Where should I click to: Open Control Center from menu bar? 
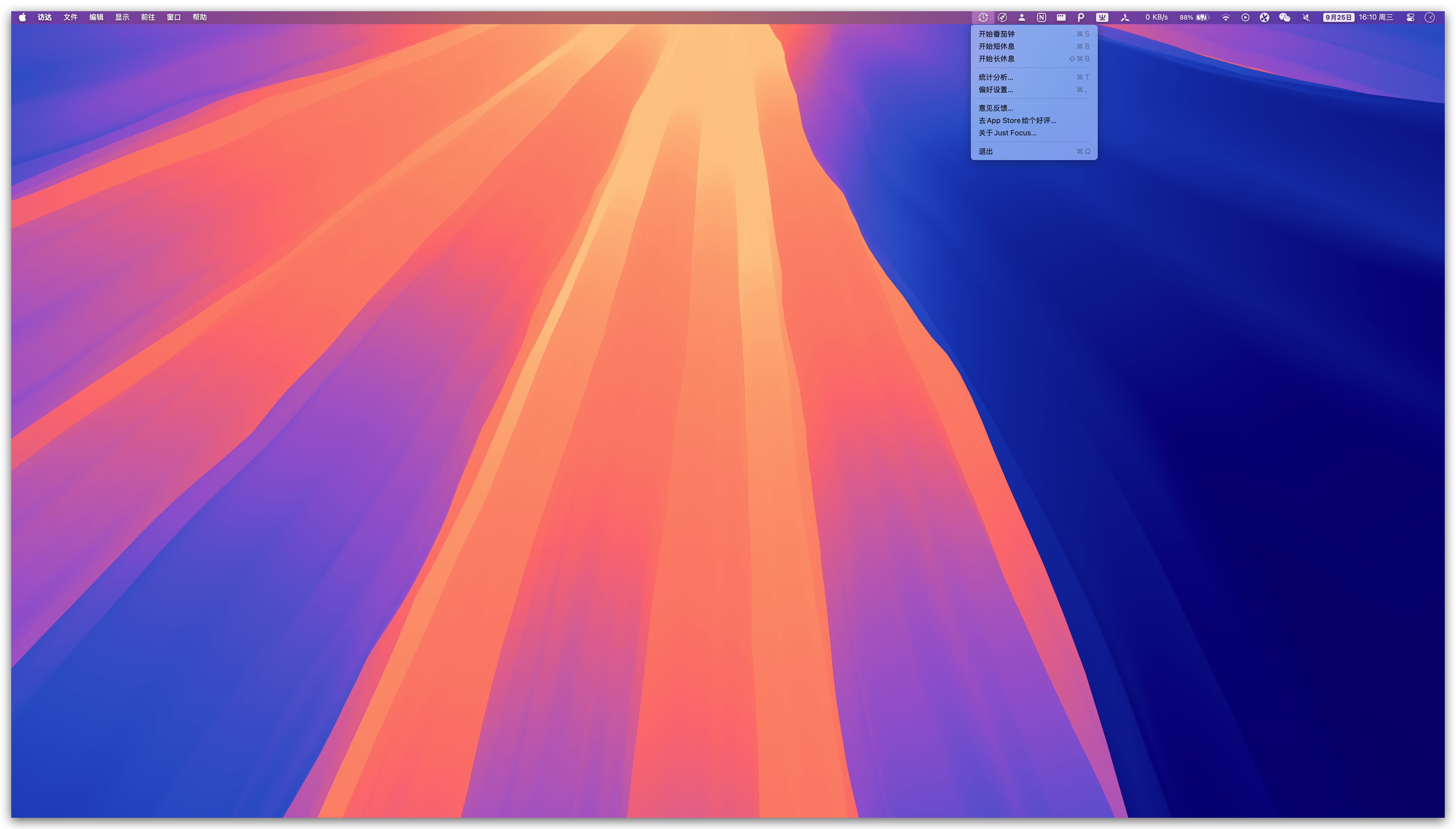(x=1411, y=17)
